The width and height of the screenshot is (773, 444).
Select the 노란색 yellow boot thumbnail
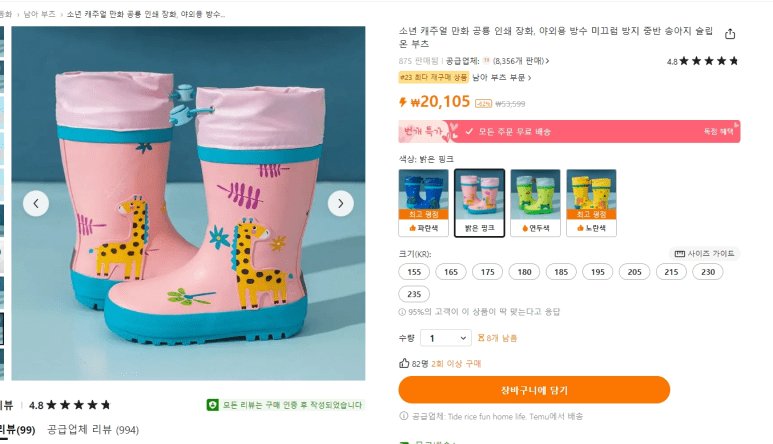tap(591, 202)
